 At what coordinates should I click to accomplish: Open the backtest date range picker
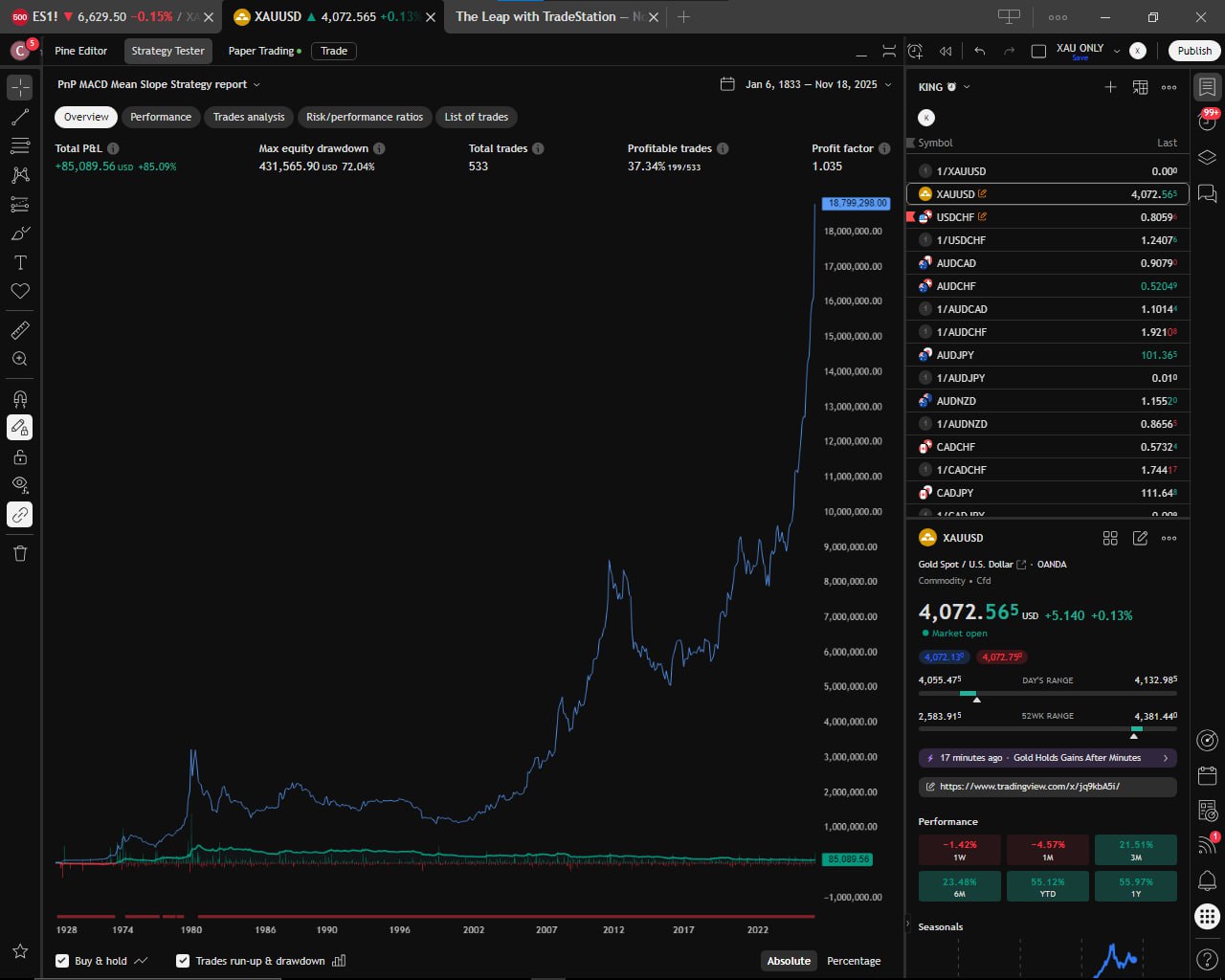806,84
